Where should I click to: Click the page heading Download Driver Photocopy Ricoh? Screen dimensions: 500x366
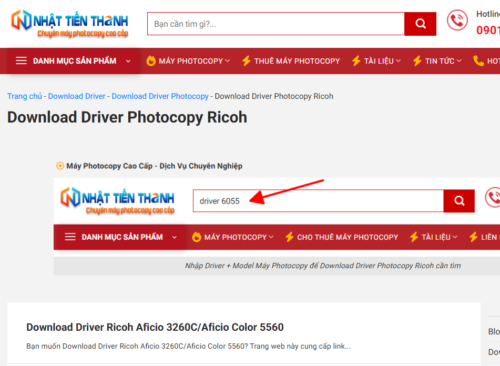[x=127, y=117]
